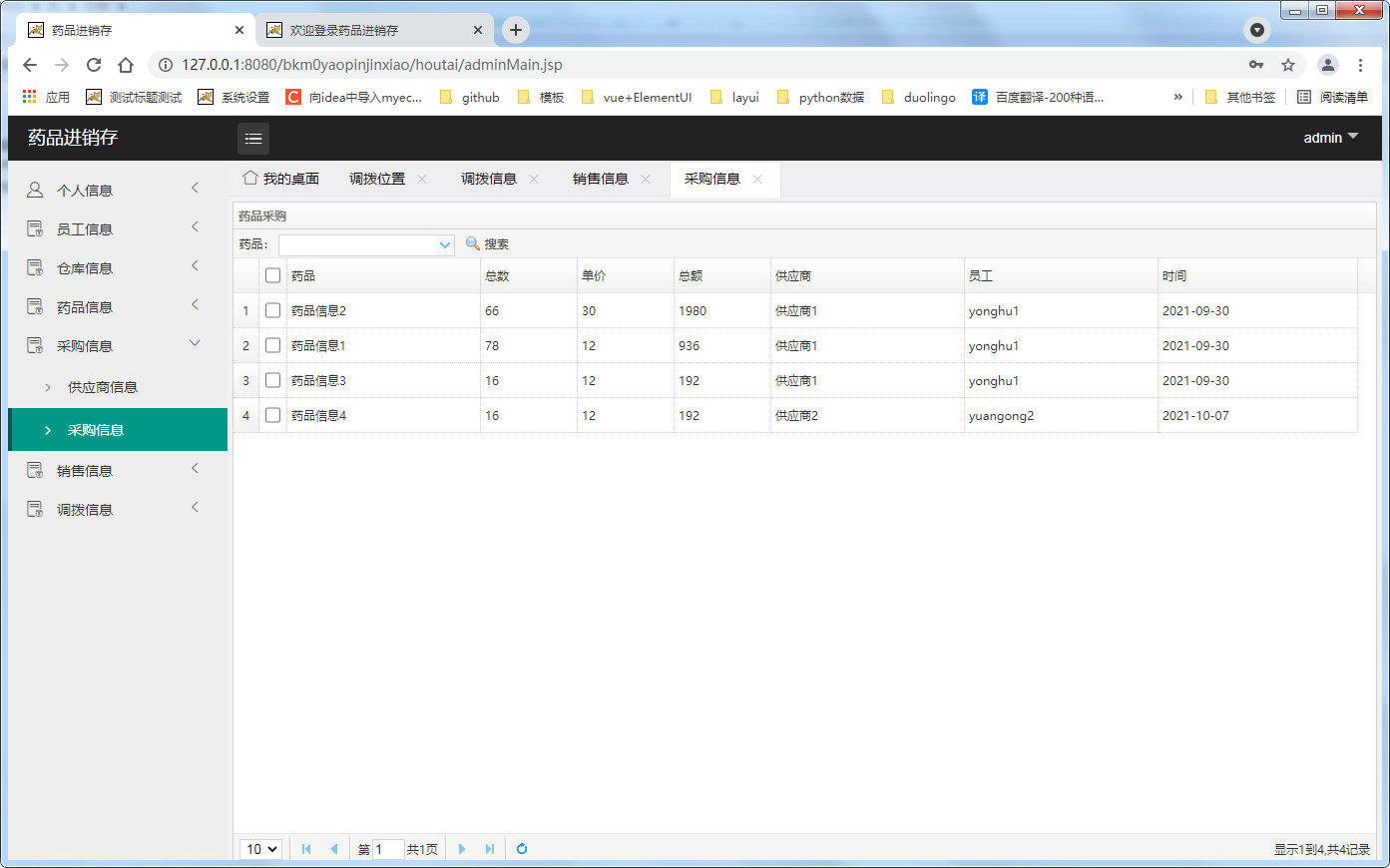Toggle the sidebar hamburger menu button
1390x868 pixels.
coord(253,139)
